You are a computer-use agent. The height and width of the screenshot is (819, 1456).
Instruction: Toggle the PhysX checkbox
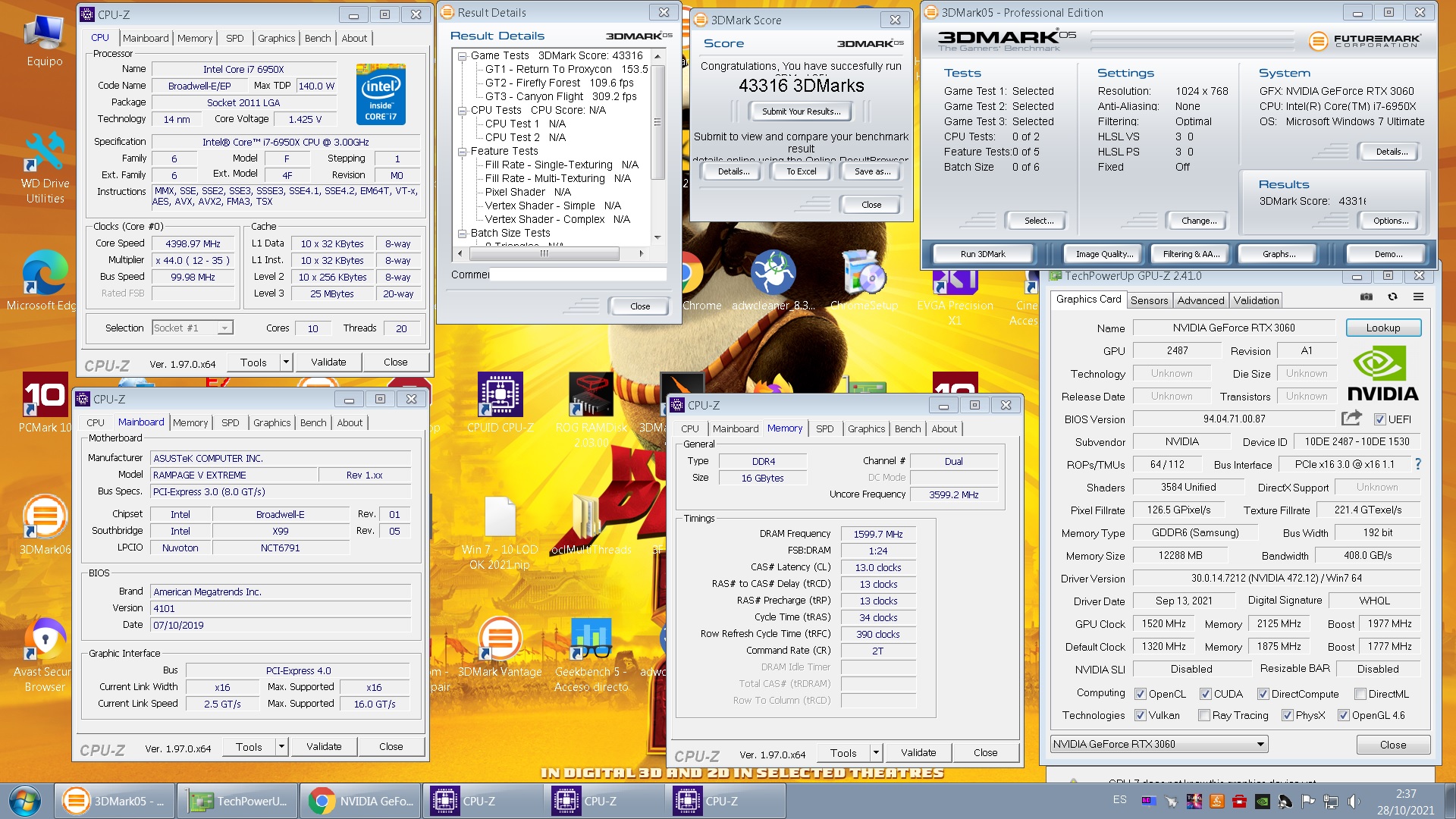pyautogui.click(x=1287, y=715)
